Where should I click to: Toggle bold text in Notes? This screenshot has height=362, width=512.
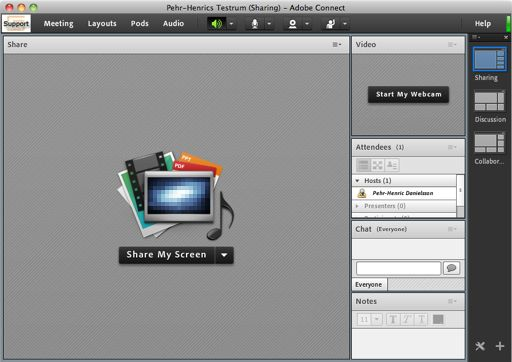(x=393, y=319)
